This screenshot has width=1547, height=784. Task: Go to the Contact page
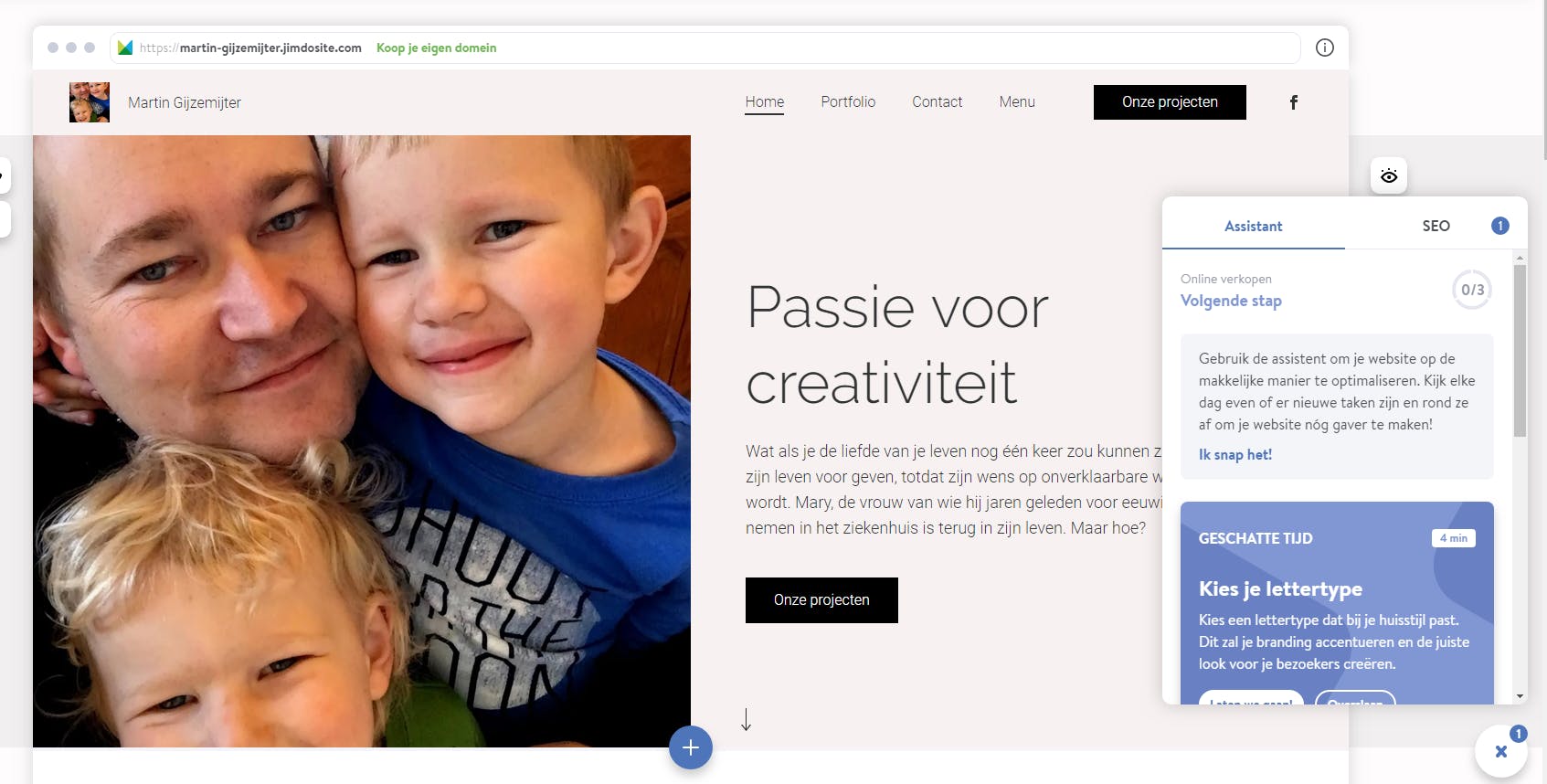coord(937,102)
